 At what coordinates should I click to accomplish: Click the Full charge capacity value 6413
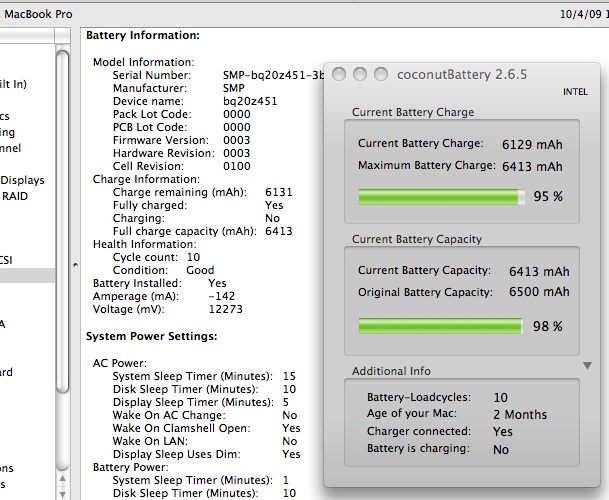[278, 231]
